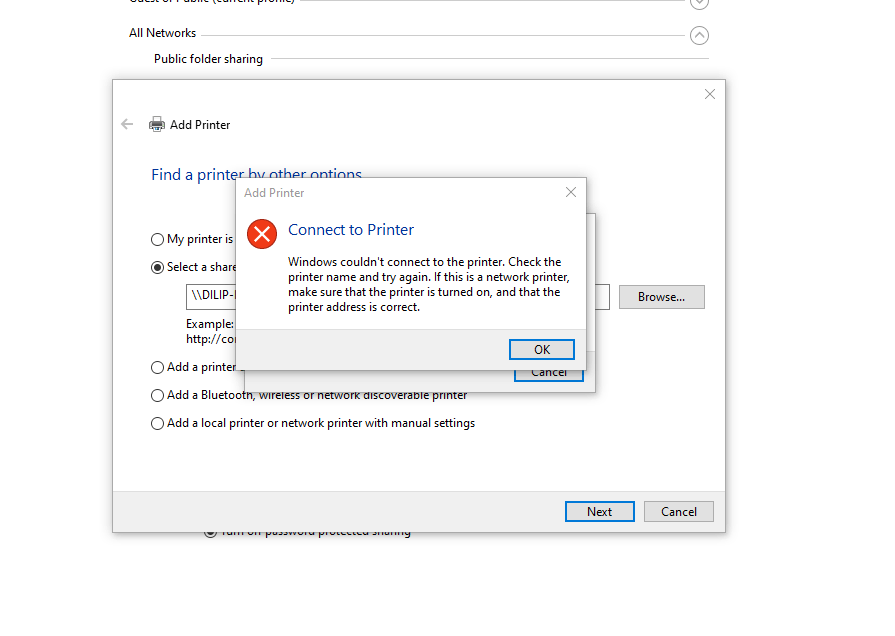
Task: Click the 'Find a printer by other options' heading
Action: coord(256,174)
